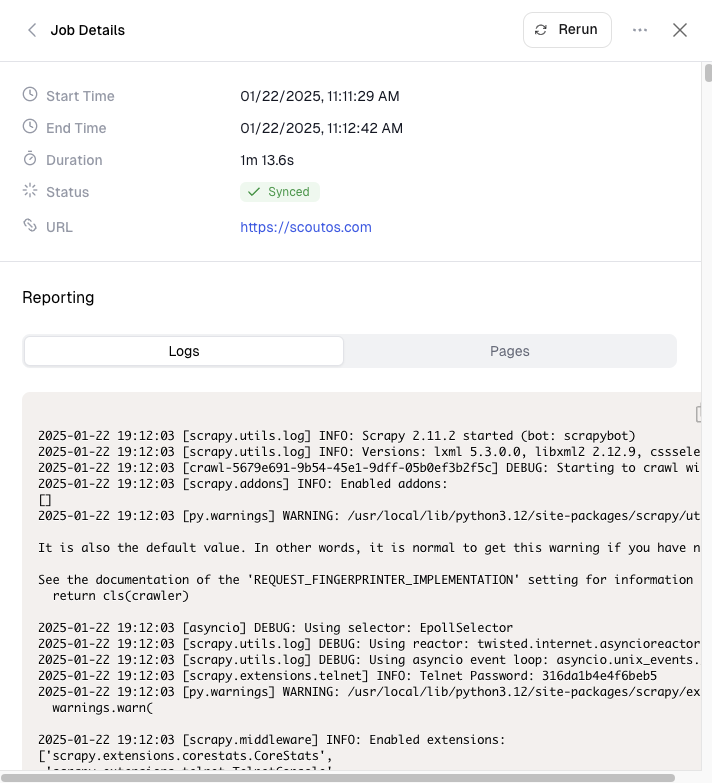Click the clock icon beside End Time
The image size is (712, 783).
tap(30, 127)
